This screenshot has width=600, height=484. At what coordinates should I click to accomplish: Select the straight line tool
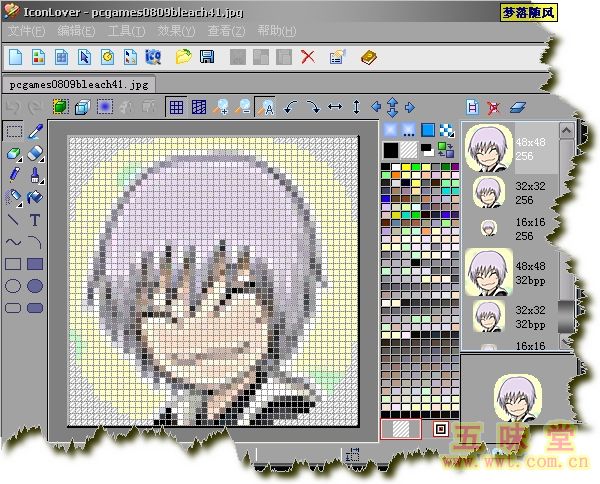coord(13,219)
